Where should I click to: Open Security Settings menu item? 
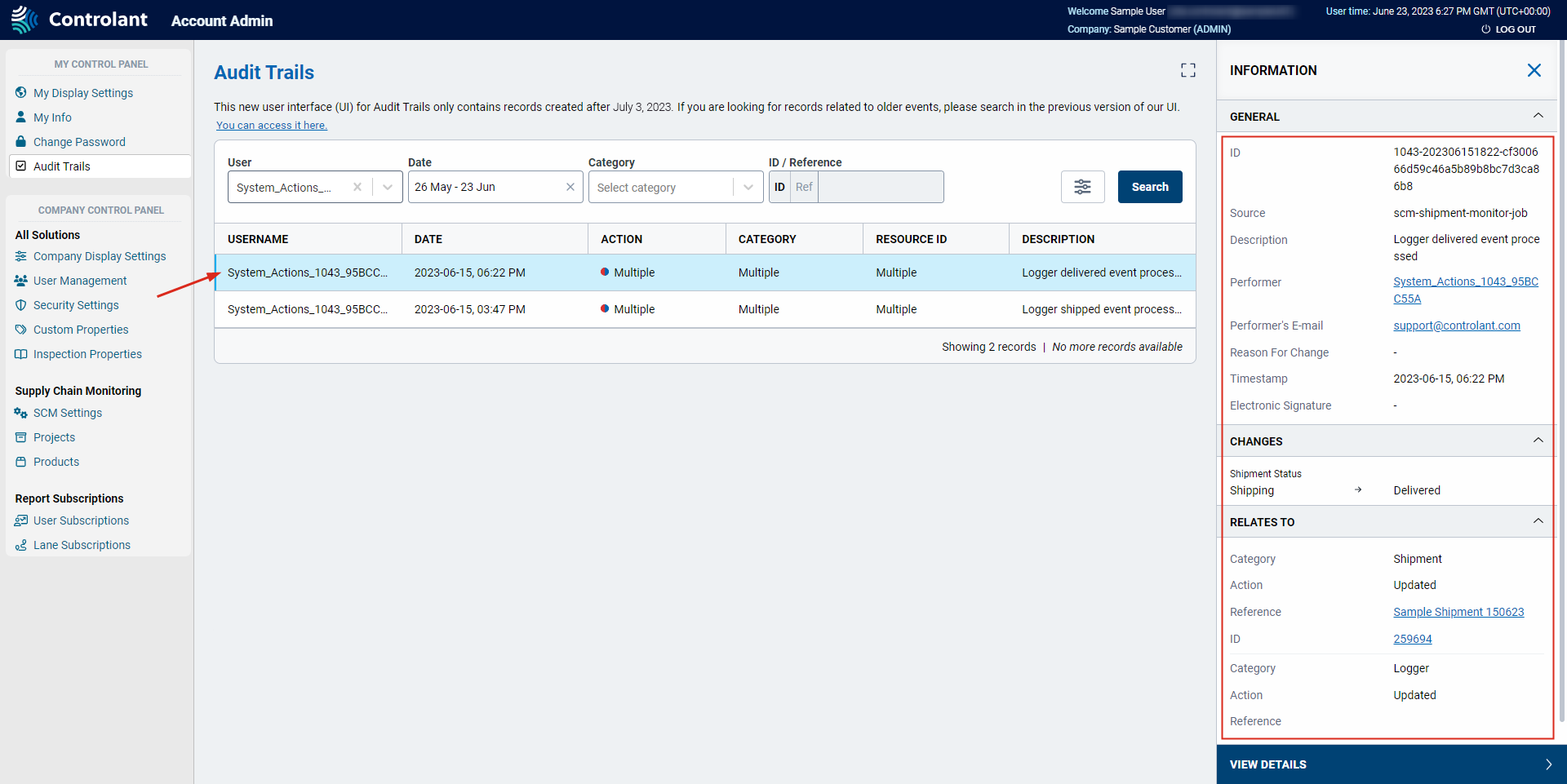click(76, 305)
